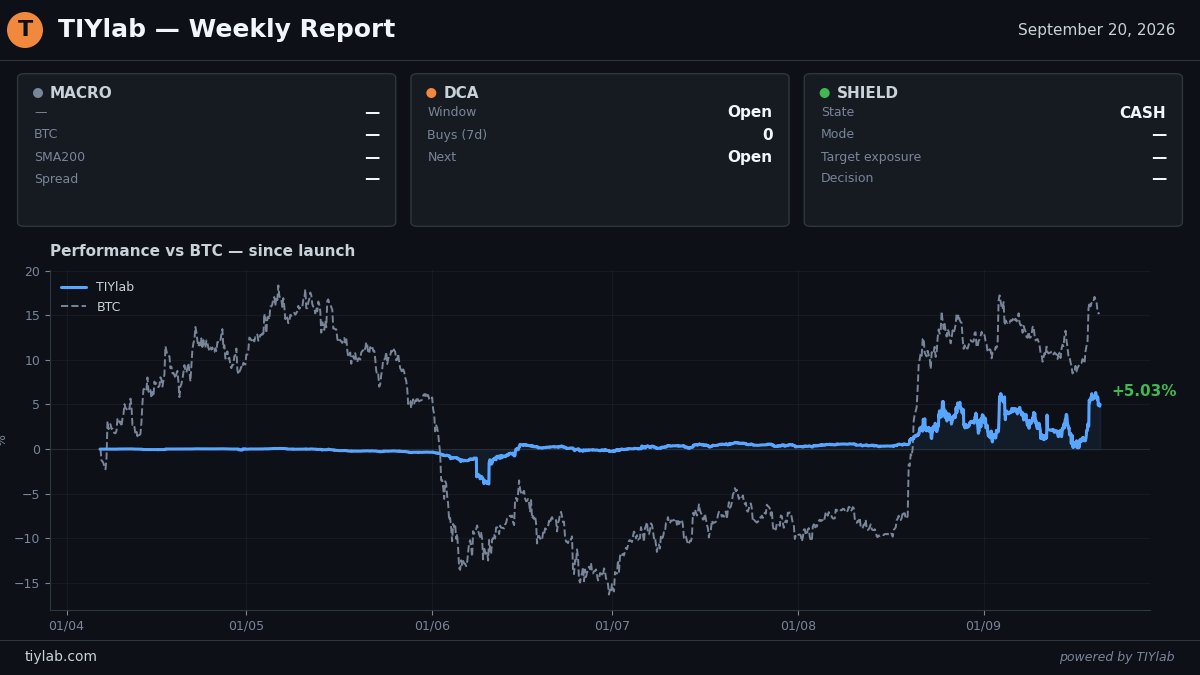Click the SHIELD State label
The width and height of the screenshot is (1200, 675).
tap(838, 112)
